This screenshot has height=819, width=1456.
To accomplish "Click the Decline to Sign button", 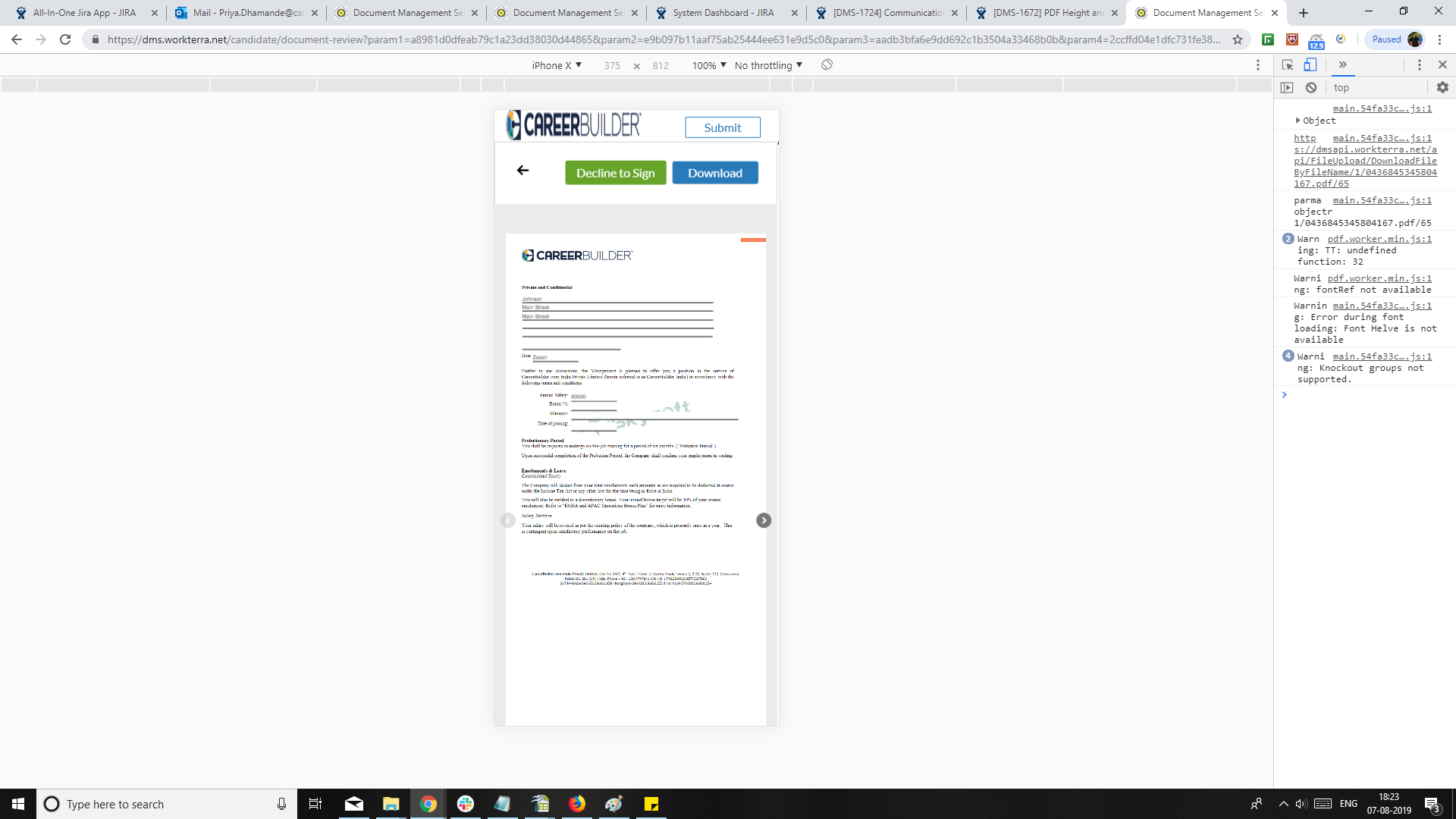I will tap(615, 173).
